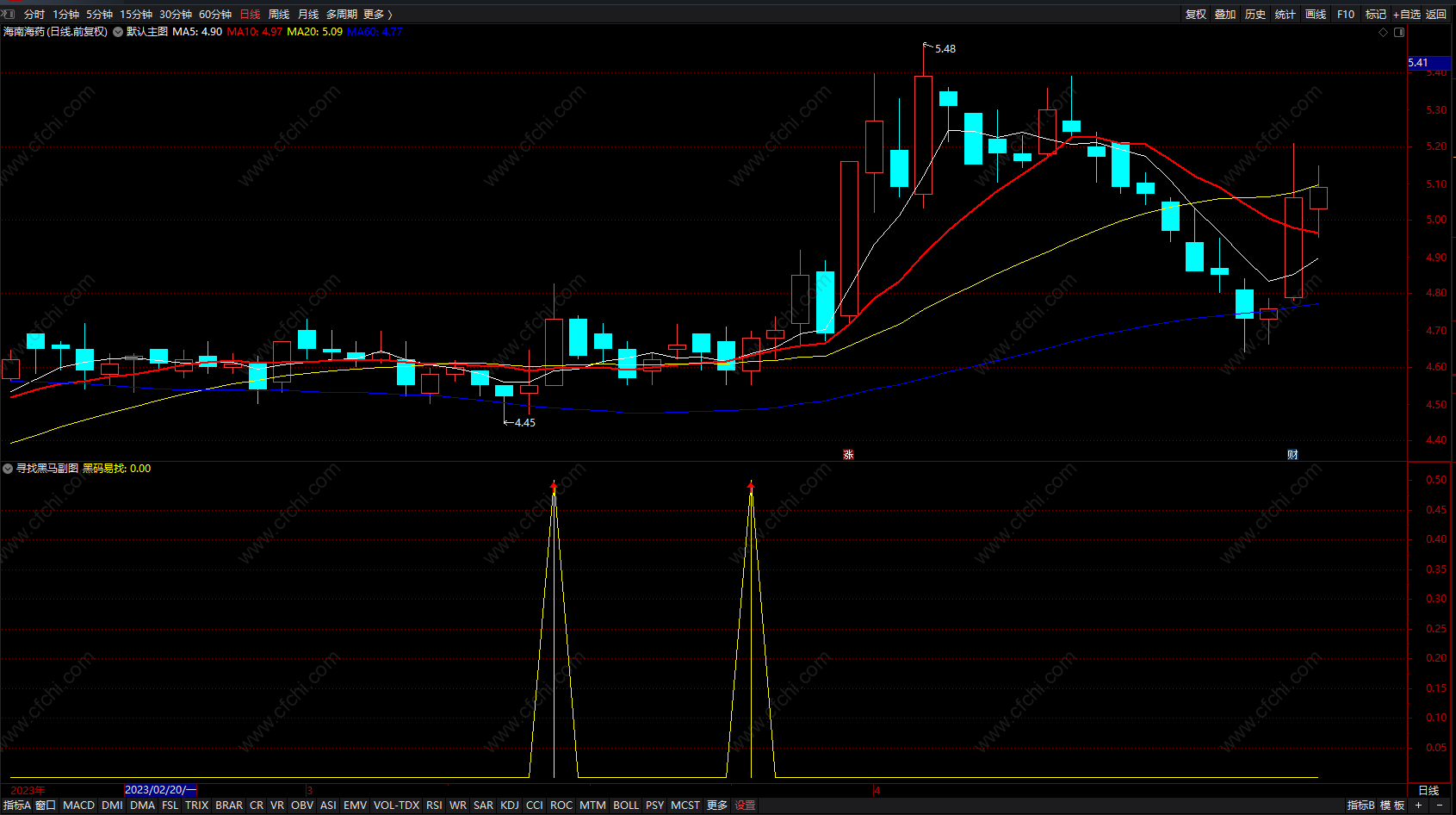Viewport: 1456px width, 815px height.
Task: Select the 周线 weekly chart tab
Action: pos(279,14)
